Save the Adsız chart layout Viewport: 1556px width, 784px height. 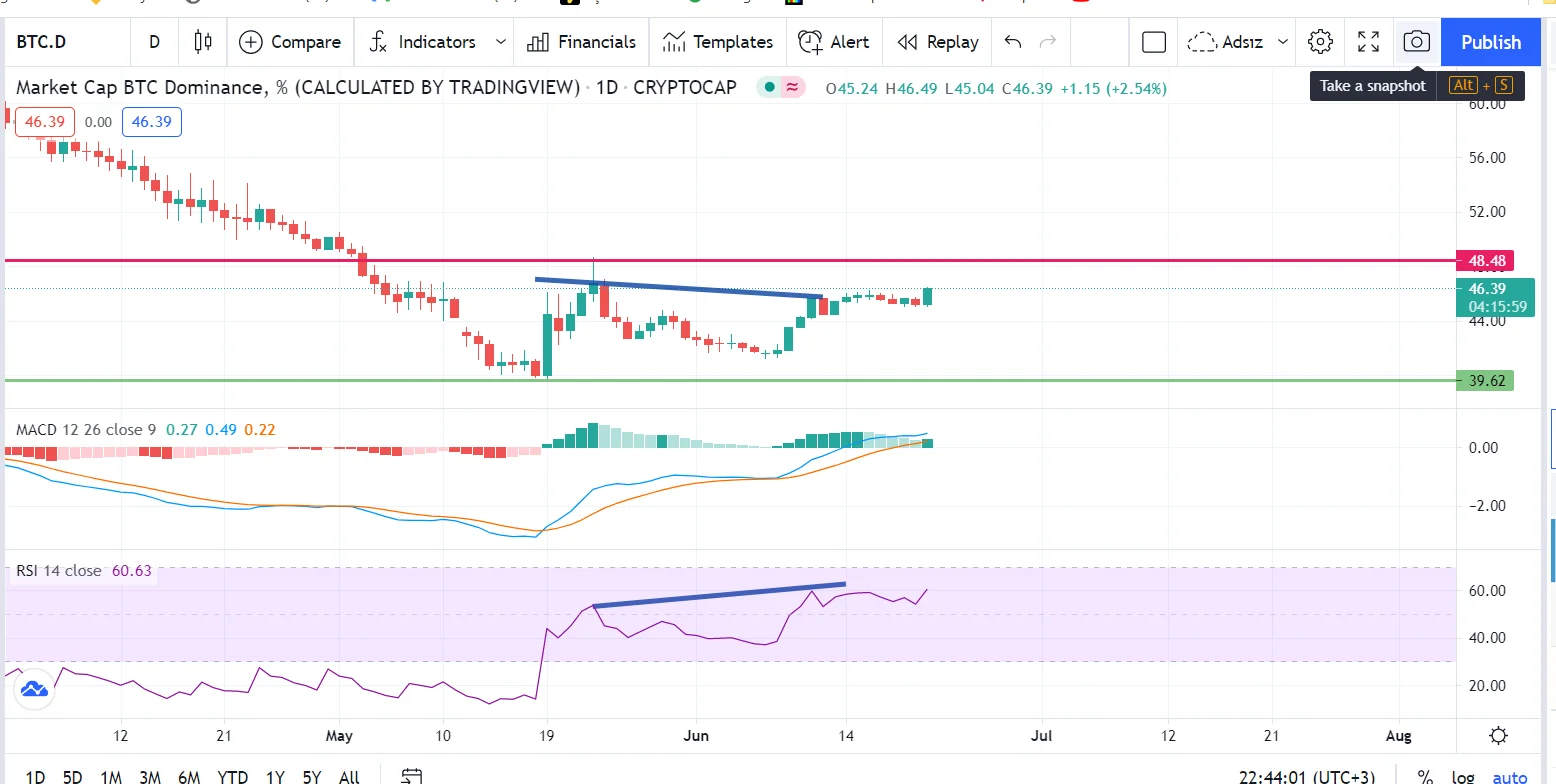(1226, 42)
